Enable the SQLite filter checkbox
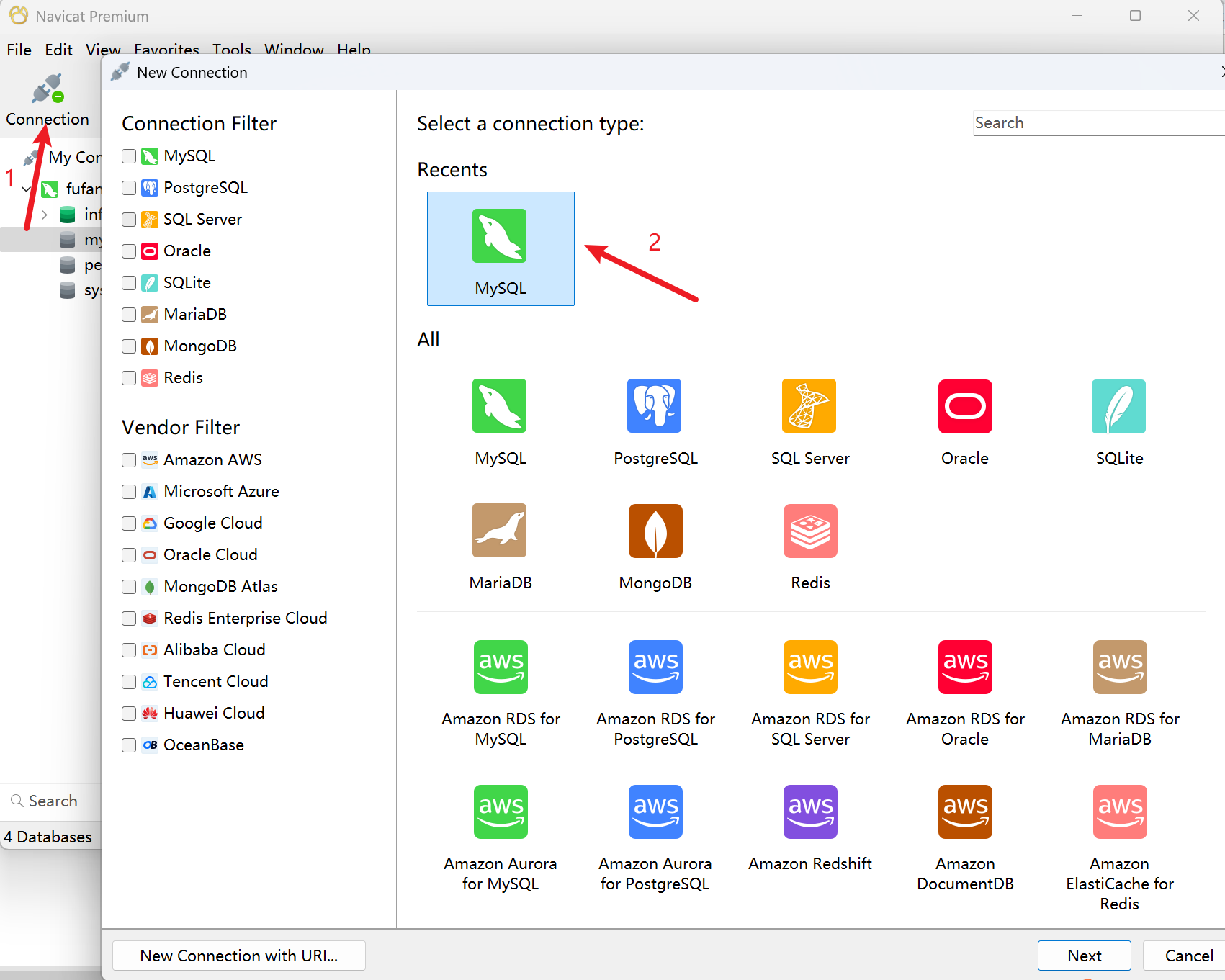This screenshot has height=980, width=1225. pos(129,283)
